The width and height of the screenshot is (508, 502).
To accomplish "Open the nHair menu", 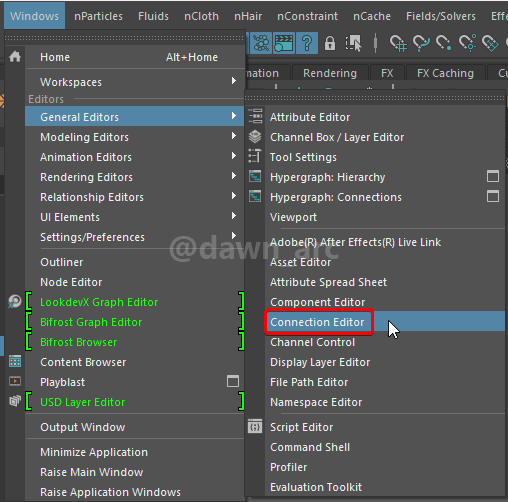I will (248, 16).
